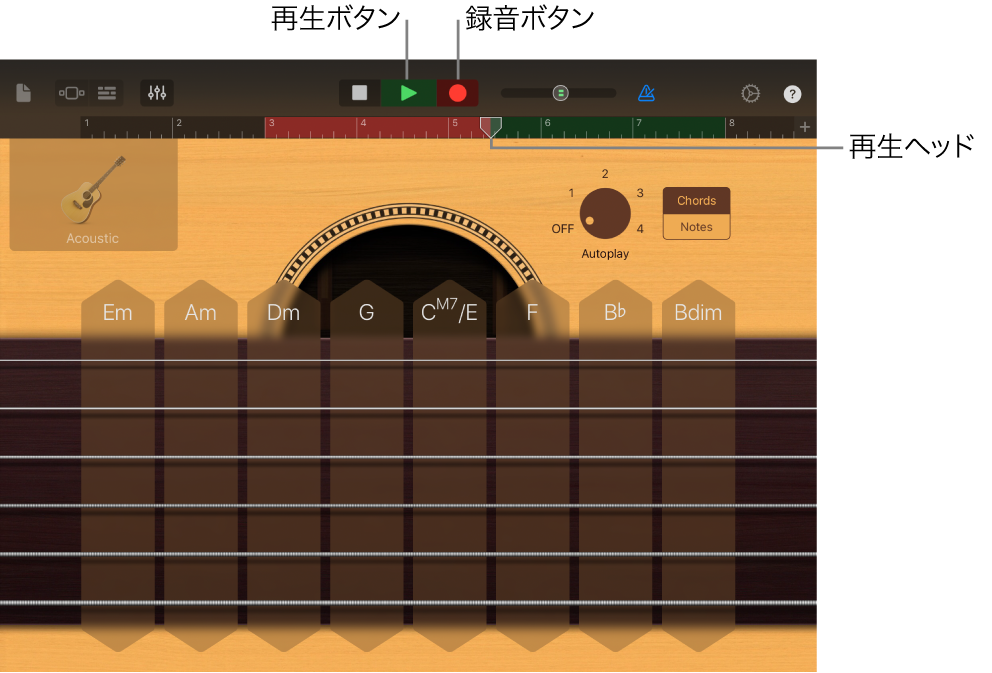The image size is (992, 673).
Task: Start recording with the red Record button
Action: (457, 93)
